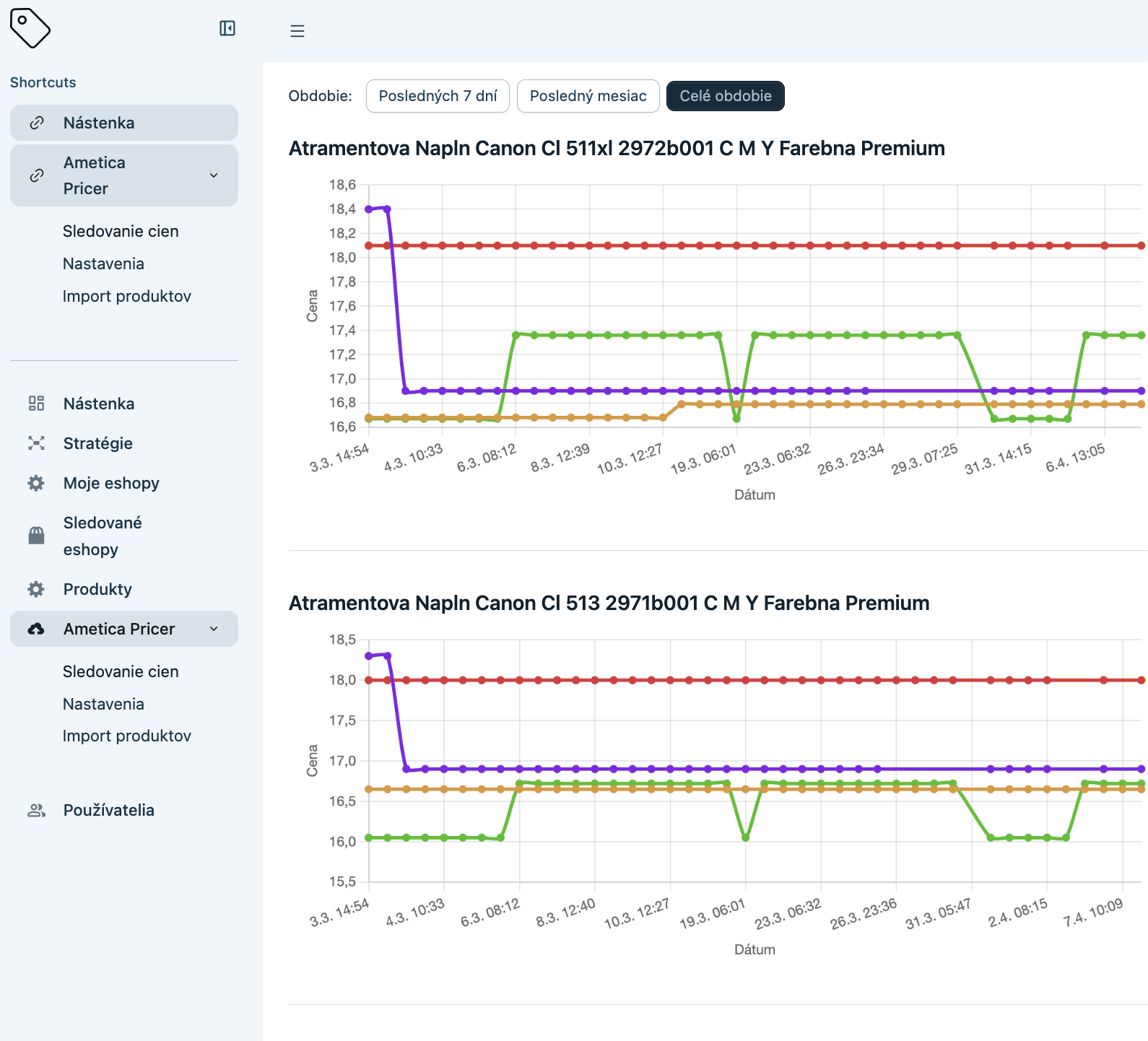Click the 8.3. 12:39 date label
Image resolution: width=1148 pixels, height=1041 pixels.
(560, 458)
